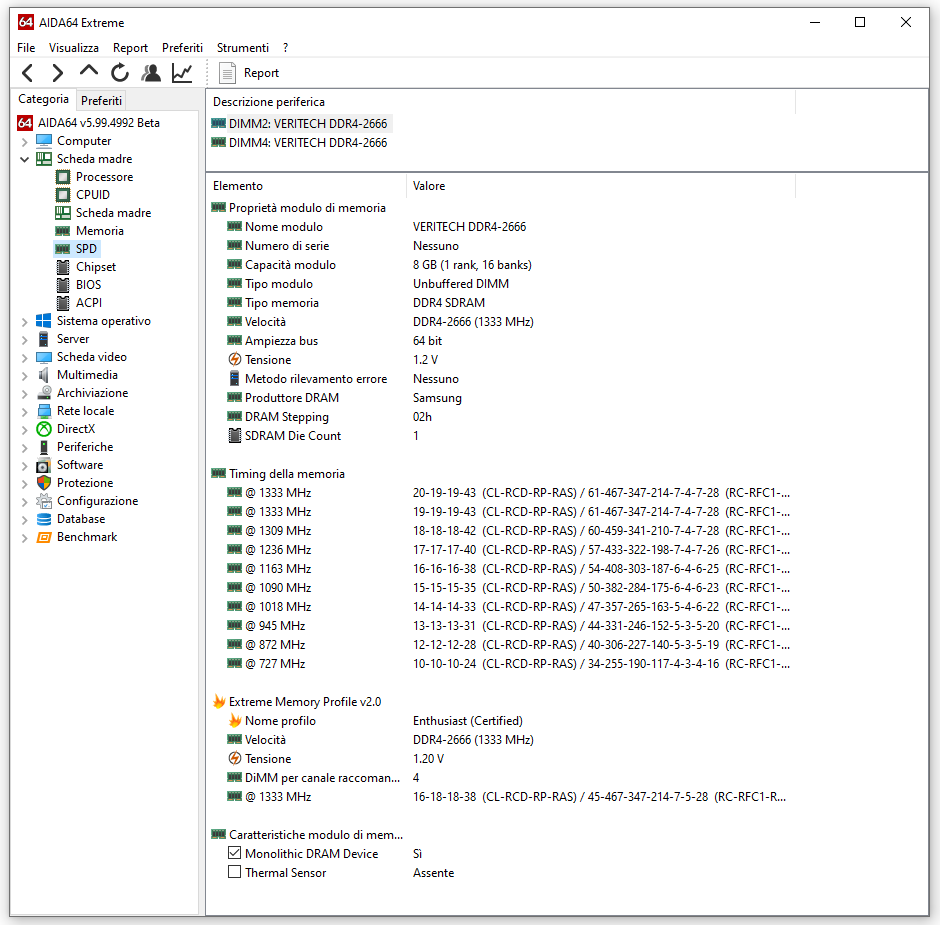The image size is (940, 925).
Task: Click the Server tree icon
Action: pos(43,339)
